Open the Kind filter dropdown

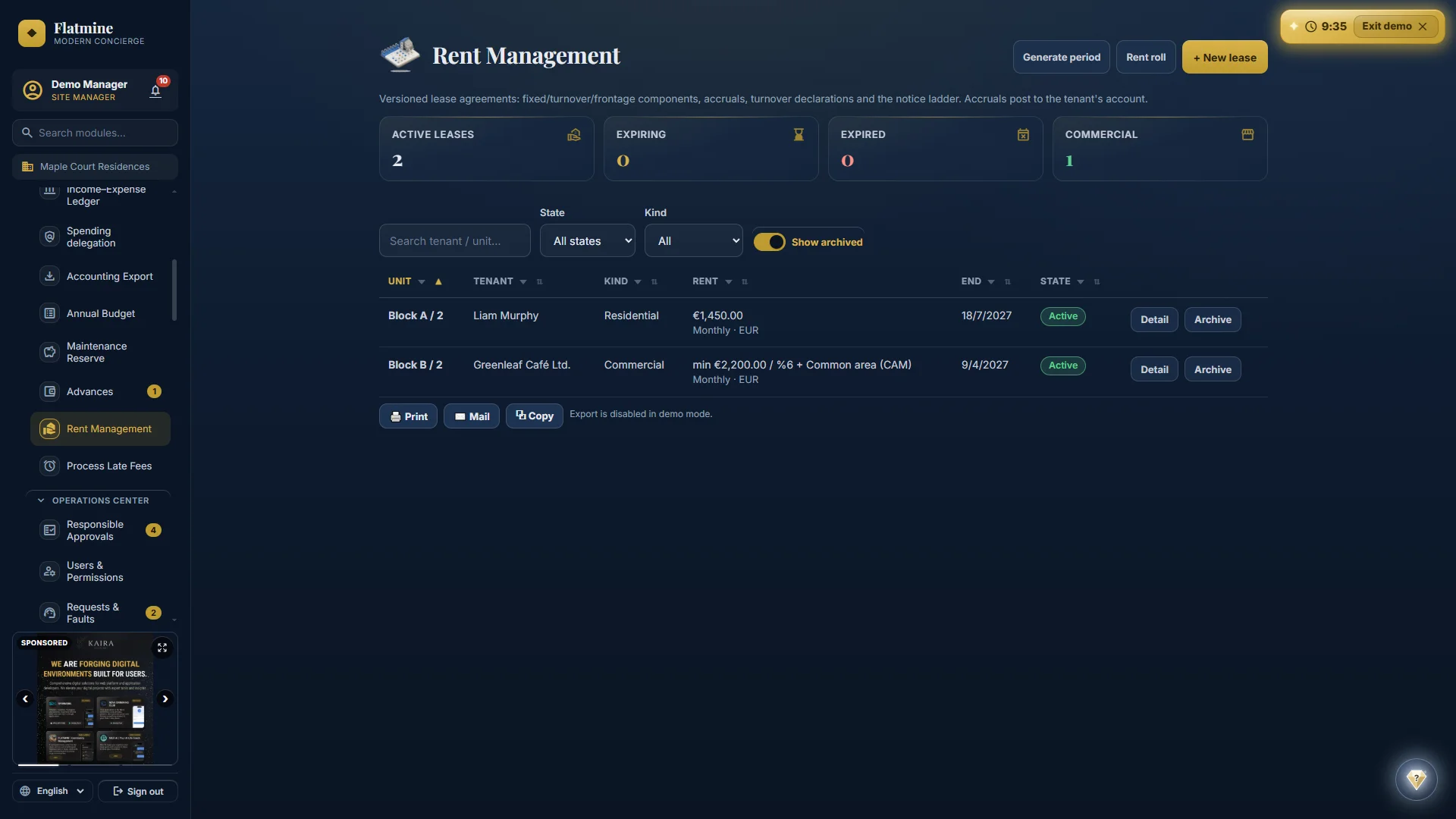coord(694,240)
